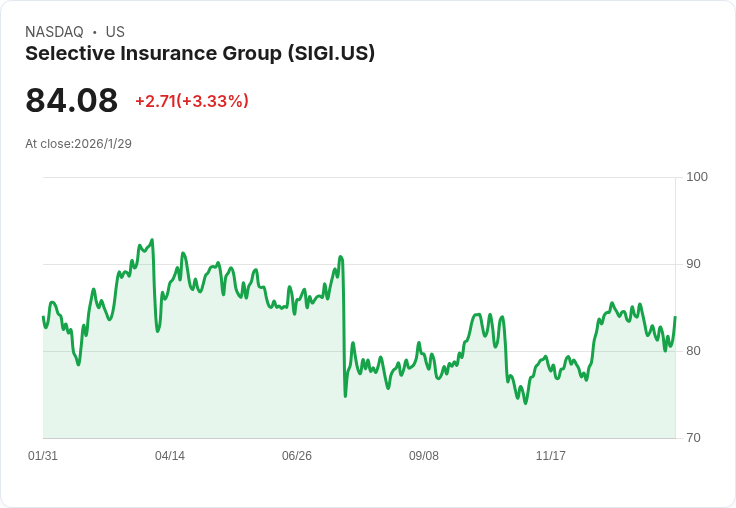
Task: Select the 01/31 date on x-axis
Action: 43,456
